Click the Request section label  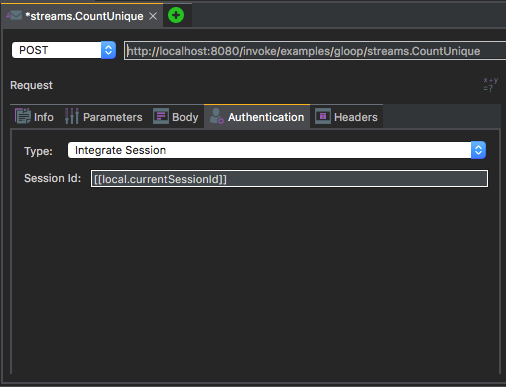(31, 85)
